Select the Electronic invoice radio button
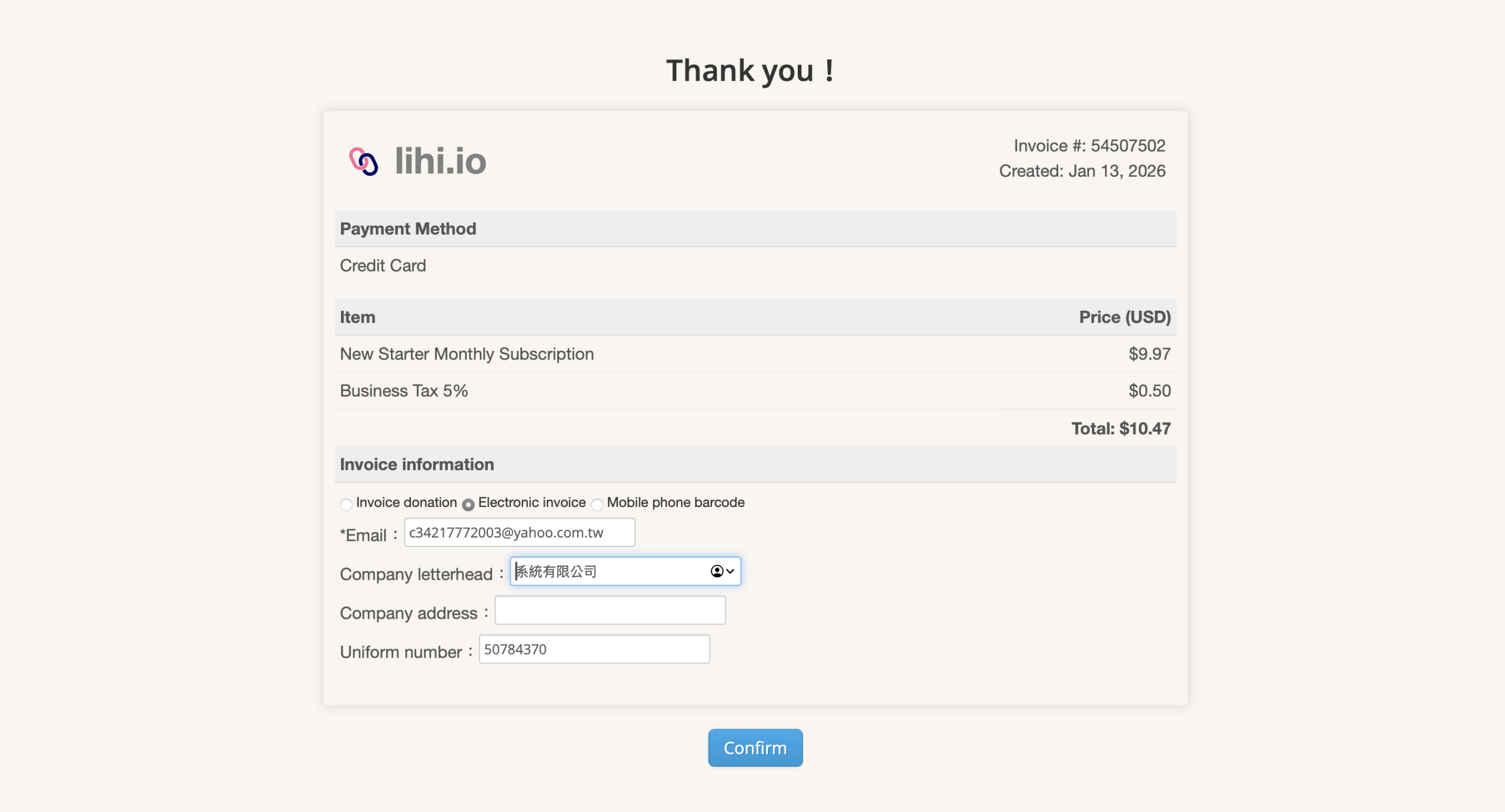Viewport: 1505px width, 812px height. [468, 504]
